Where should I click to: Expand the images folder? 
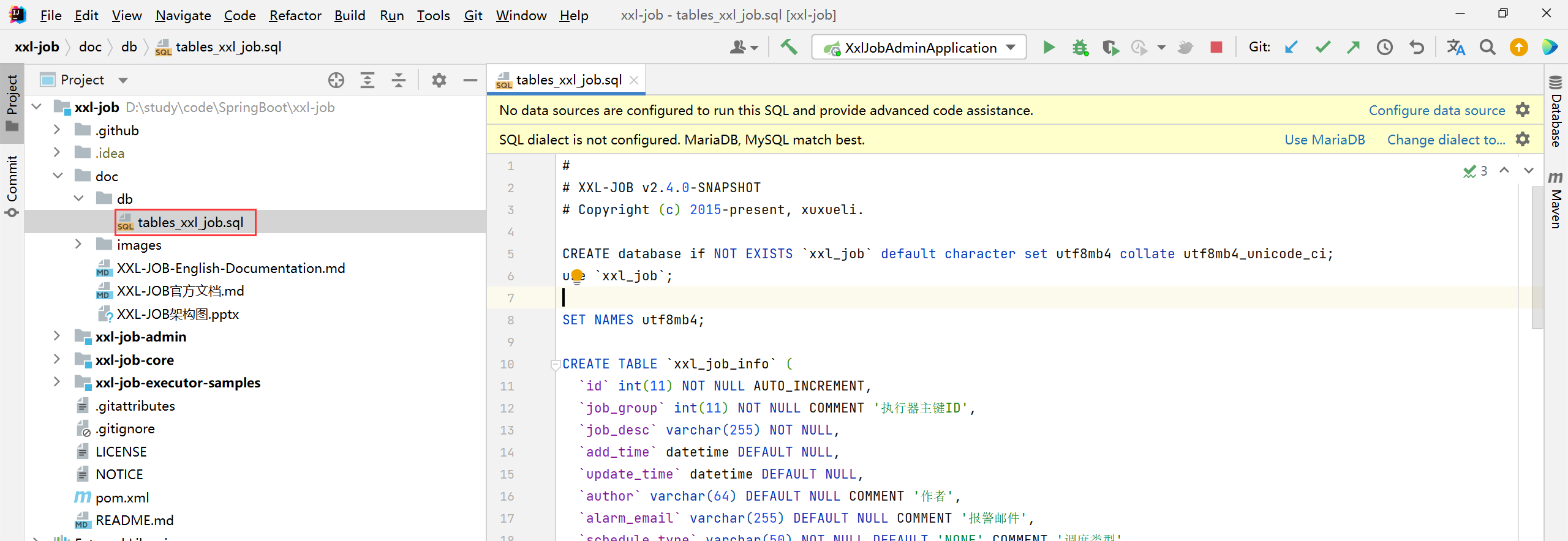click(78, 244)
